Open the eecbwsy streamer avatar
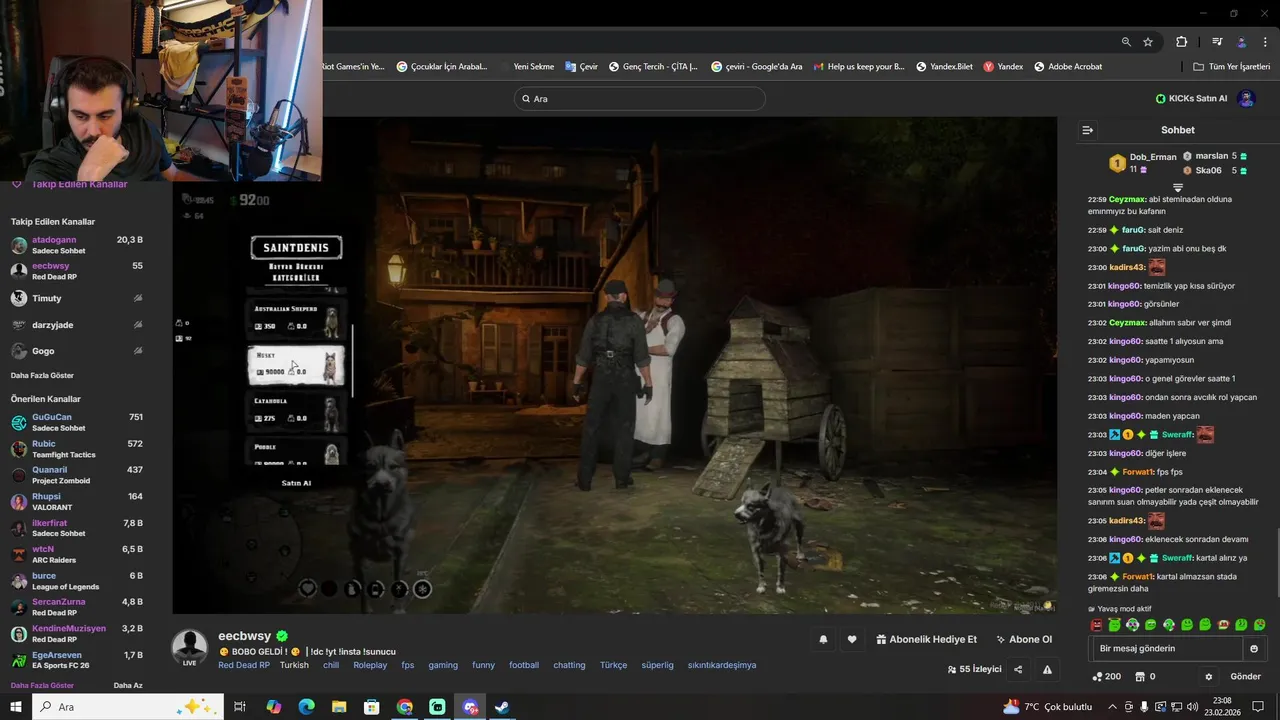 (189, 648)
